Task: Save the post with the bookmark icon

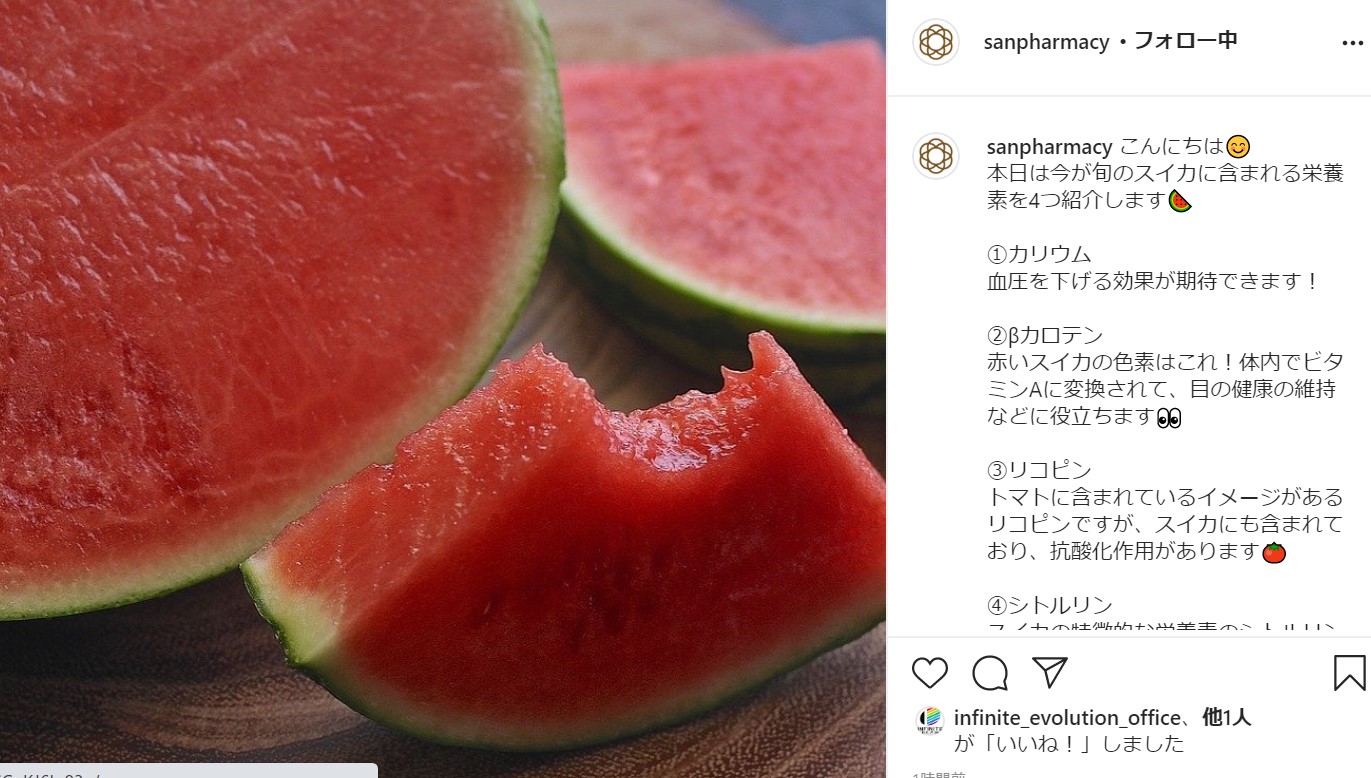Action: (x=1350, y=673)
